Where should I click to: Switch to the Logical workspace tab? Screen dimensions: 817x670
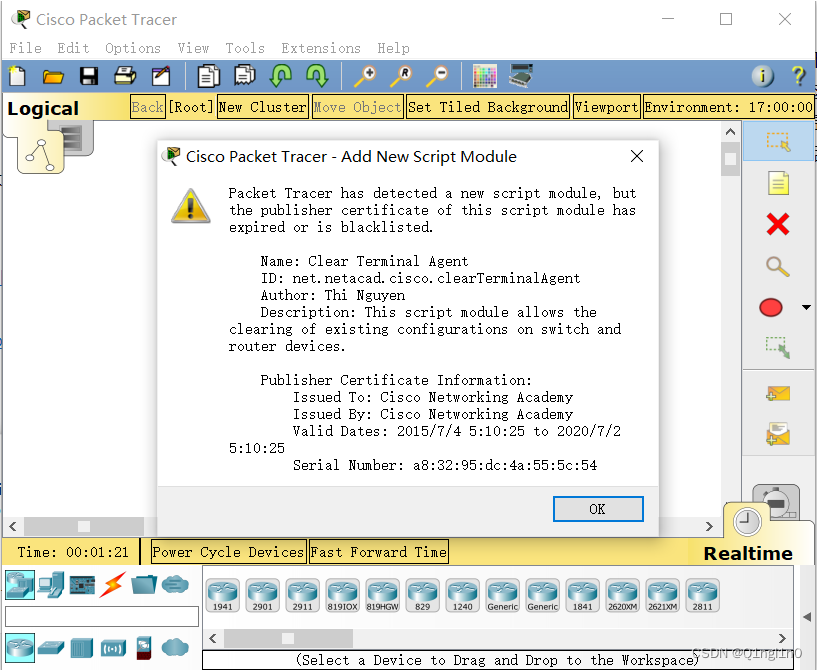click(x=43, y=108)
